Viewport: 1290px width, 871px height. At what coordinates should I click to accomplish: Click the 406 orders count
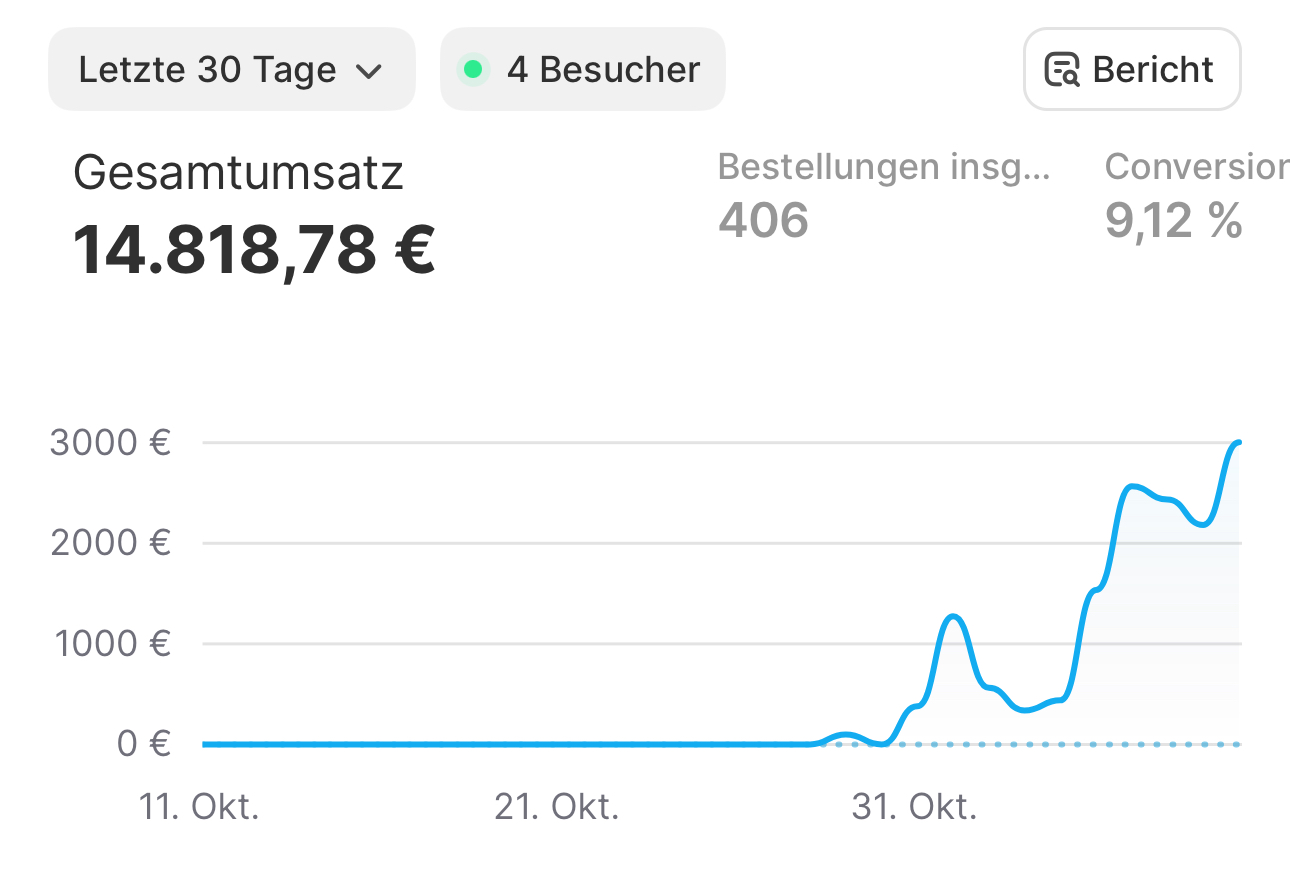tap(763, 219)
